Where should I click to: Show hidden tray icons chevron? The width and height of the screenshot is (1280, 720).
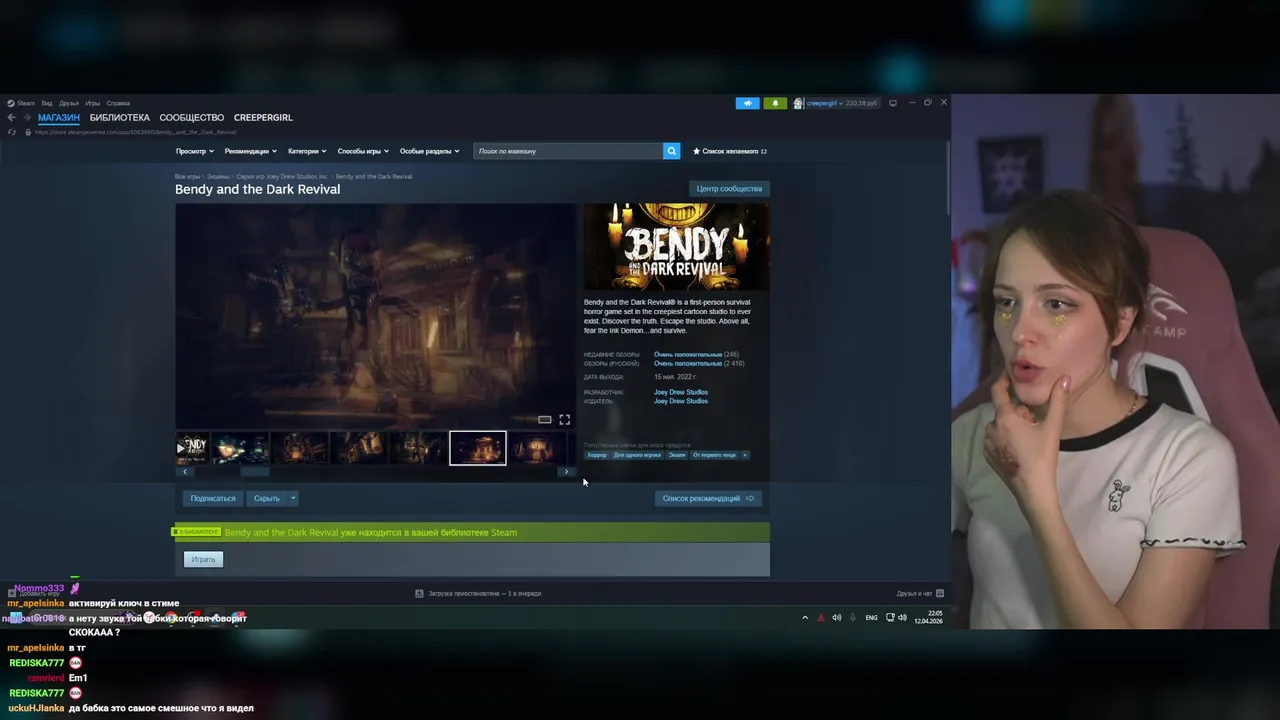click(805, 618)
